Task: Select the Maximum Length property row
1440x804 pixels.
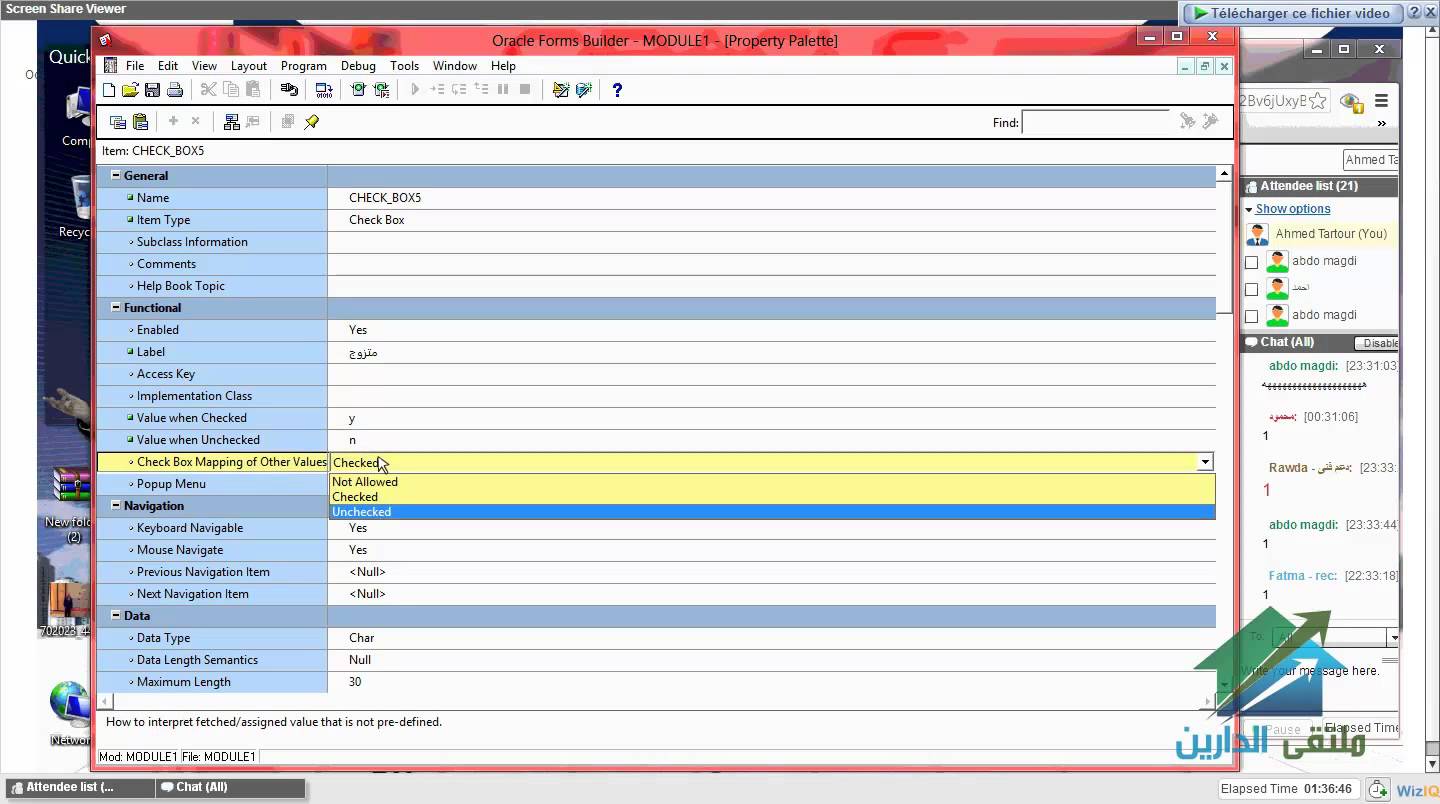Action: point(656,682)
